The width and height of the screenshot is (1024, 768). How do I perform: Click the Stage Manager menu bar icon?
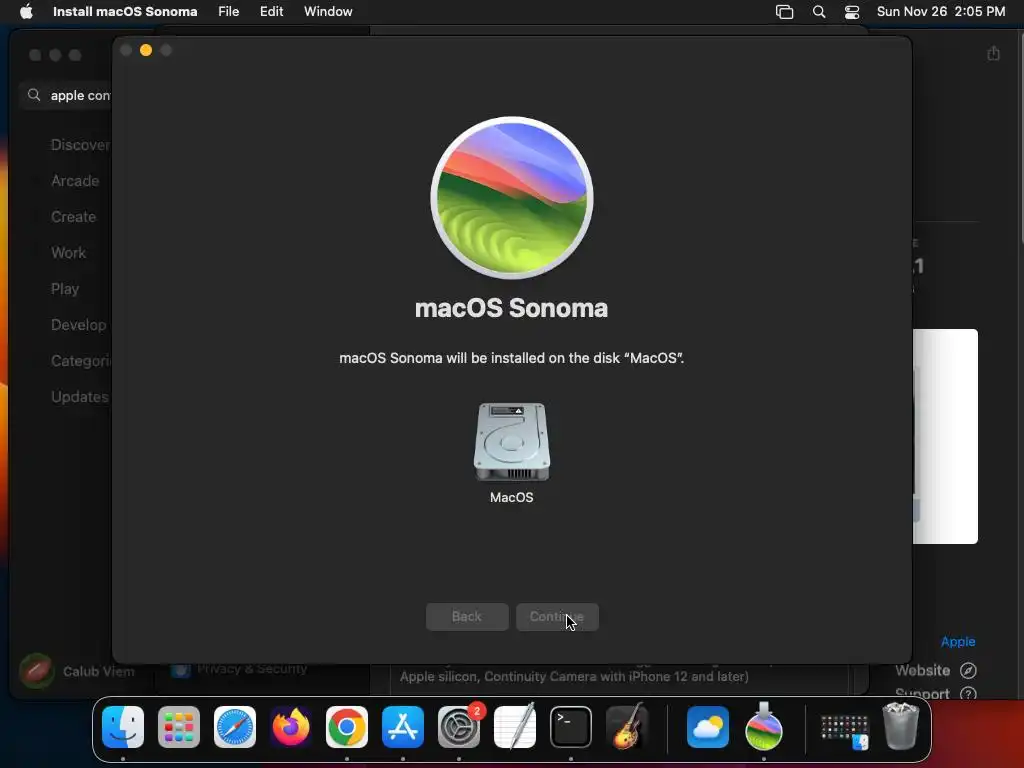point(784,12)
